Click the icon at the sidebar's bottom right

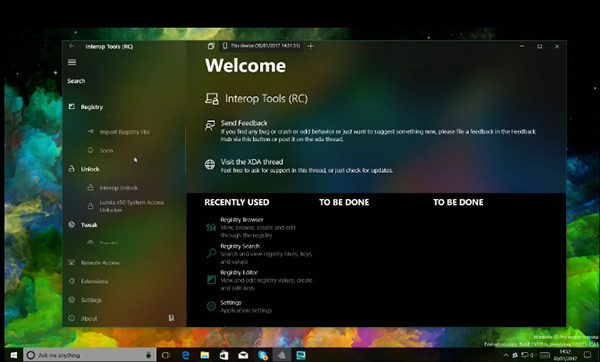[x=171, y=318]
